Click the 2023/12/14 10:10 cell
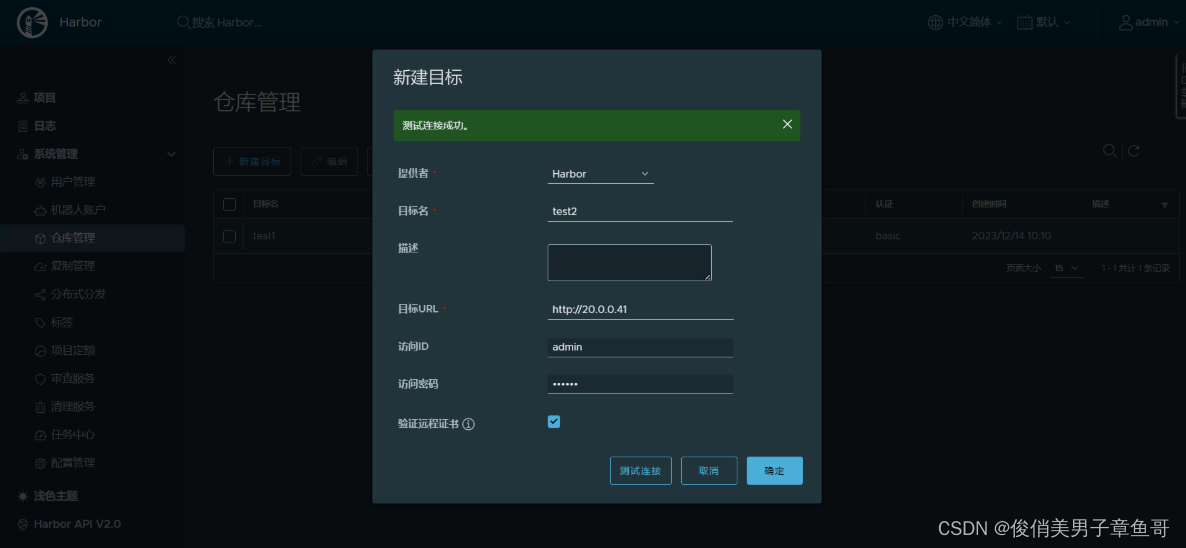 1011,236
